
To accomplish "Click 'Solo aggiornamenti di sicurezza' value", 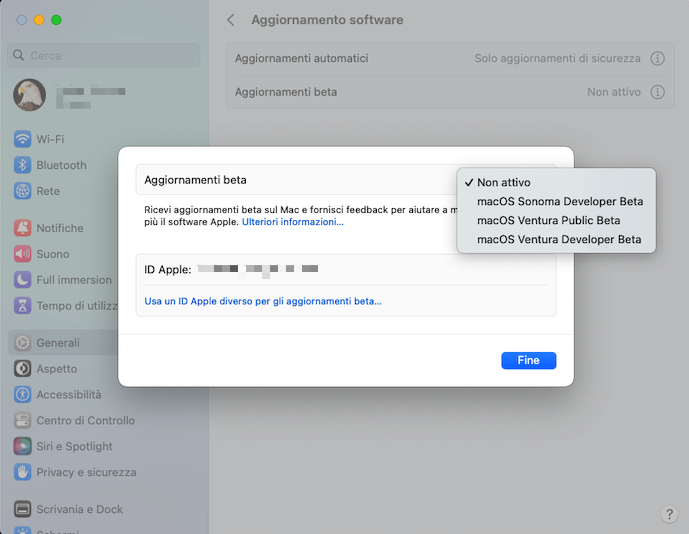I will [x=557, y=58].
